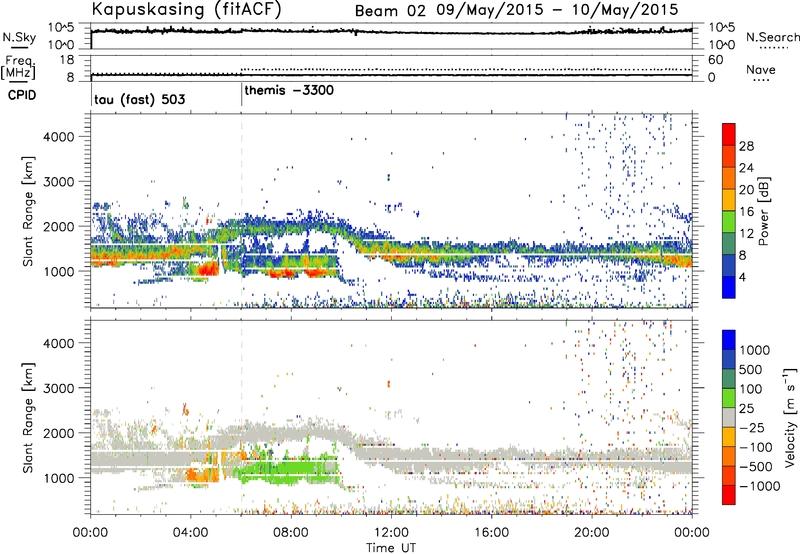Click the 'Slant Range [km]' label of power panel
The height and width of the screenshot is (554, 800).
coord(28,211)
